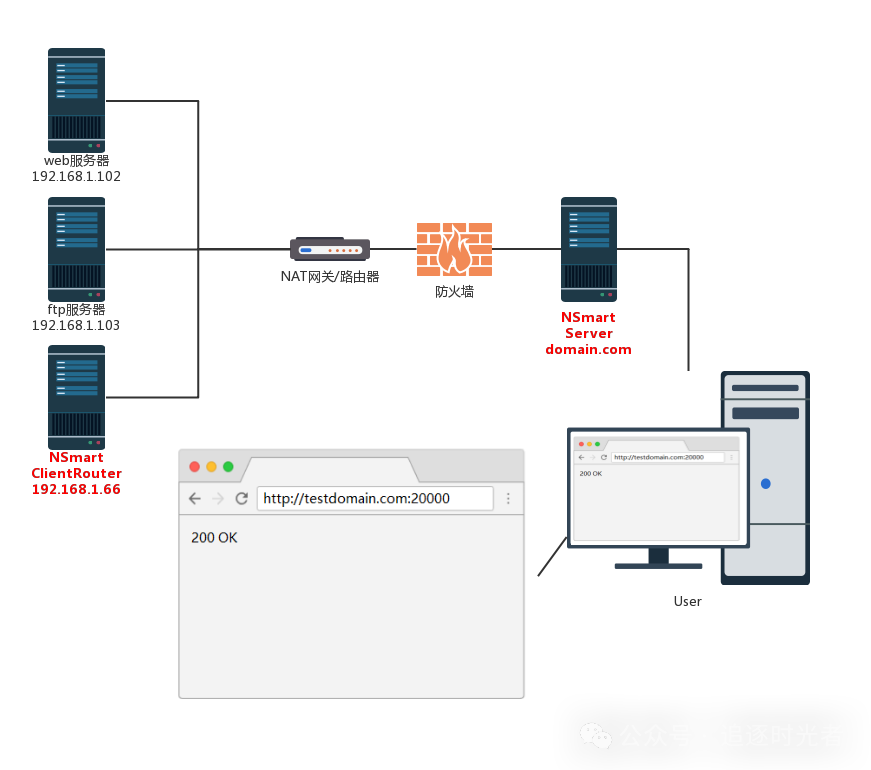871x770 pixels.
Task: Click the blue power light on tower
Action: coord(765,483)
